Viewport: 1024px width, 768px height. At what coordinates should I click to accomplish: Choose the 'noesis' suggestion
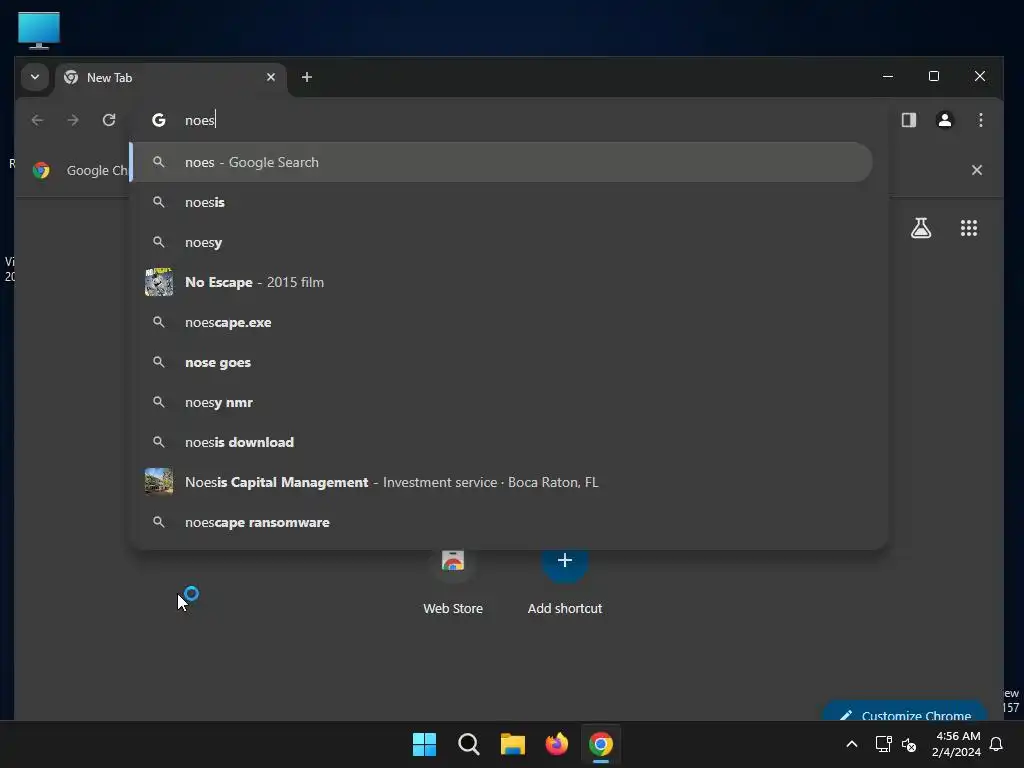(501, 202)
